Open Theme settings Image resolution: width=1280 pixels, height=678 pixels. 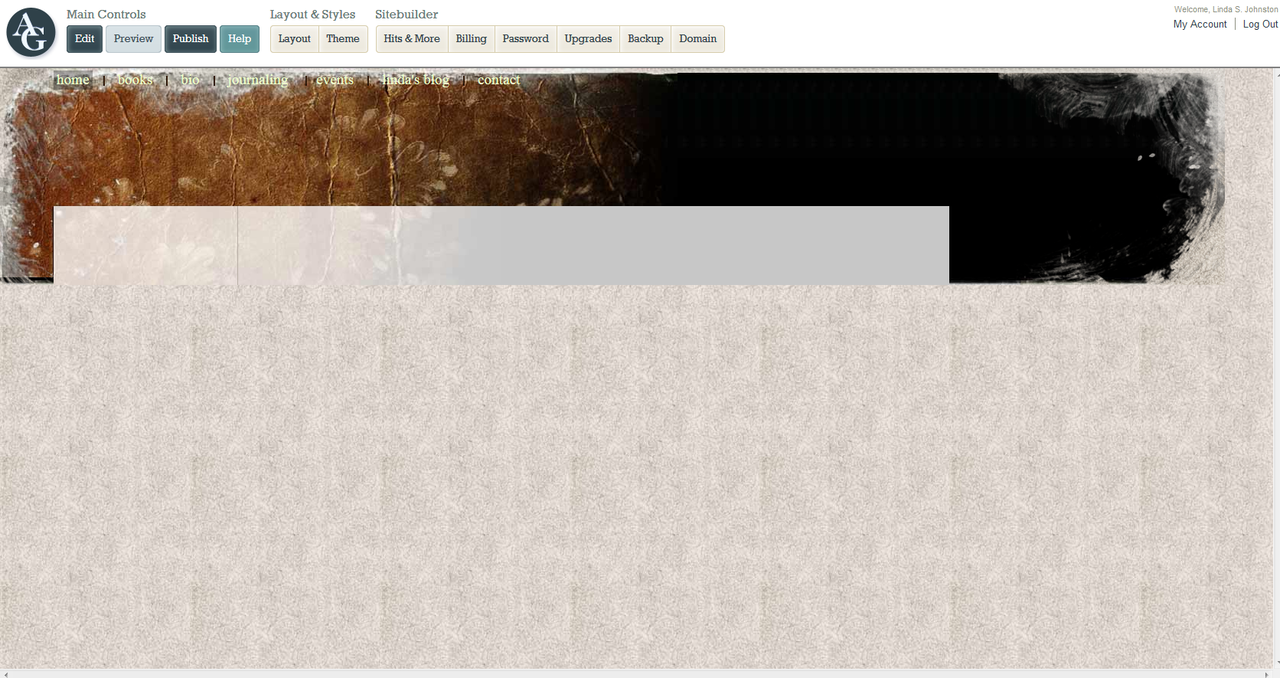(343, 39)
